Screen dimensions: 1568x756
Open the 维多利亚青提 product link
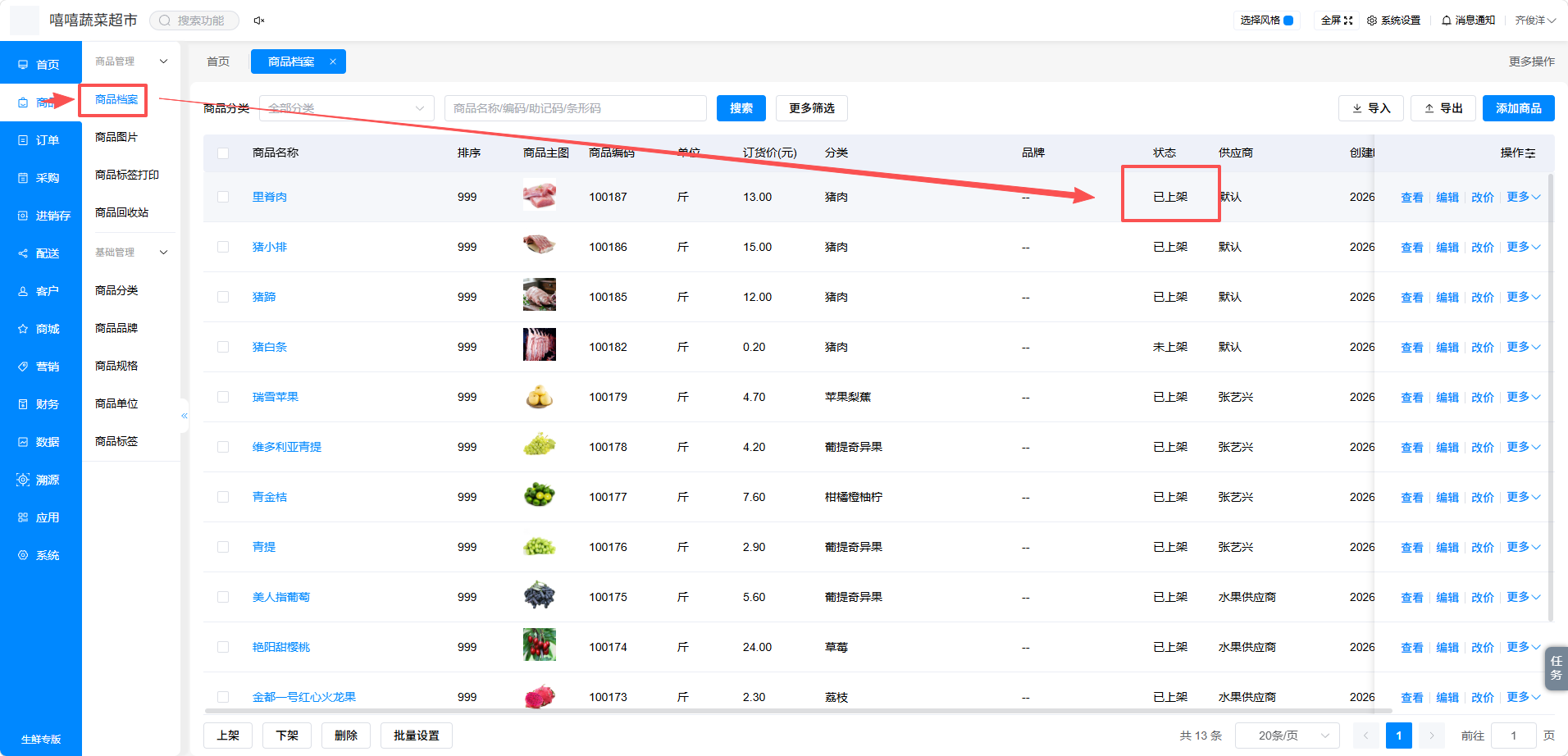click(x=287, y=447)
